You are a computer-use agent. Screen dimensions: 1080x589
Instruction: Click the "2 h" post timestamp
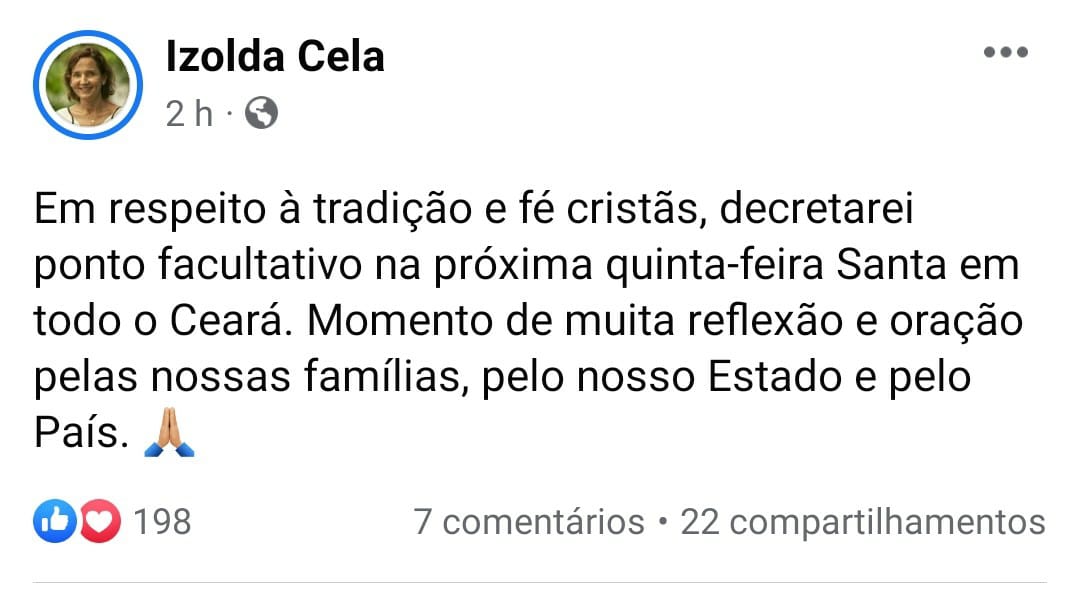[x=189, y=114]
